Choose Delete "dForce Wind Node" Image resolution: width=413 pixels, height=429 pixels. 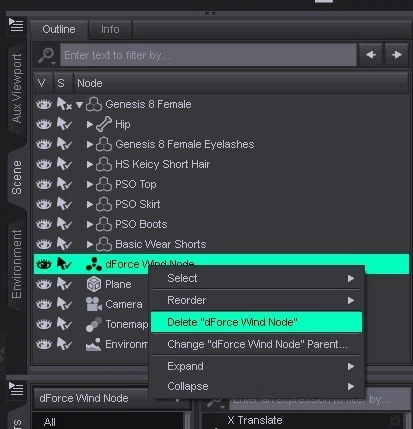(x=256, y=322)
